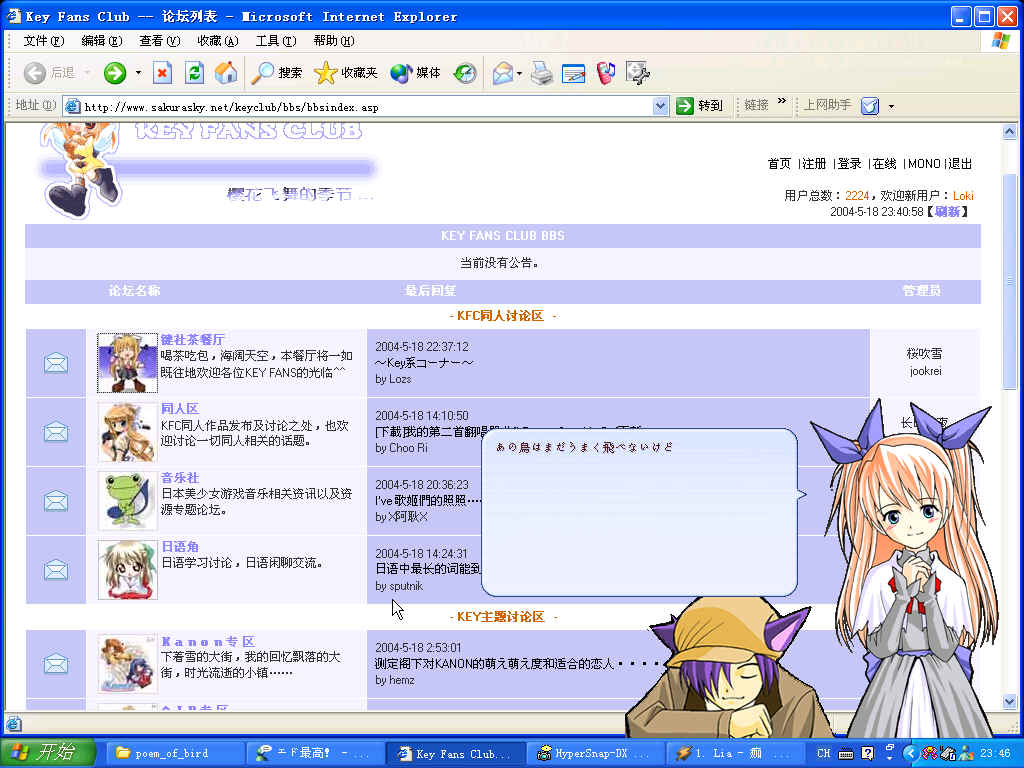This screenshot has width=1024, height=768.
Task: Open the Media (媒体) panel
Action: point(415,72)
